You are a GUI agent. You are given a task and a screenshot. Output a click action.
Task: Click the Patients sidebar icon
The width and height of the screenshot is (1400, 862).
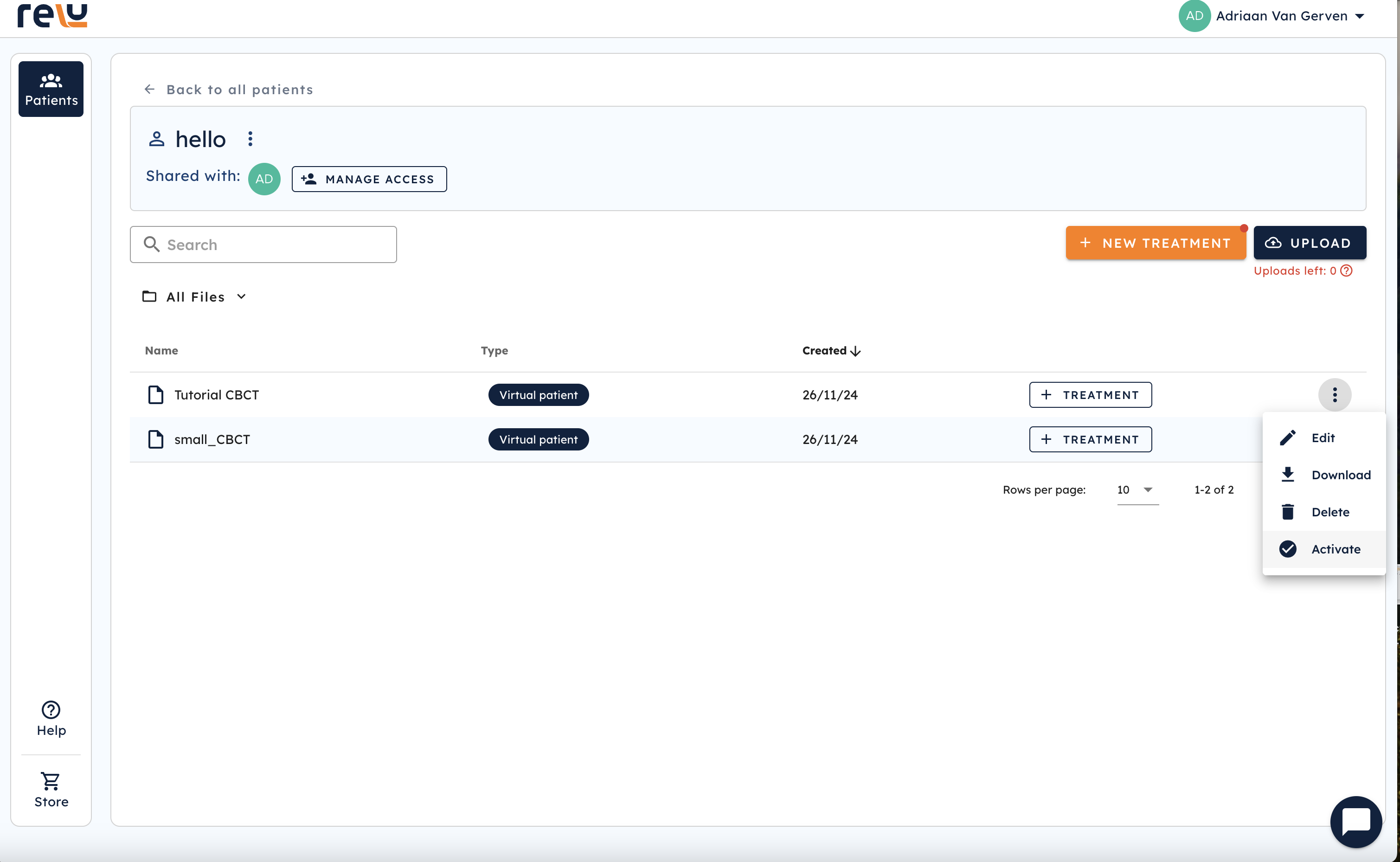pyautogui.click(x=51, y=89)
